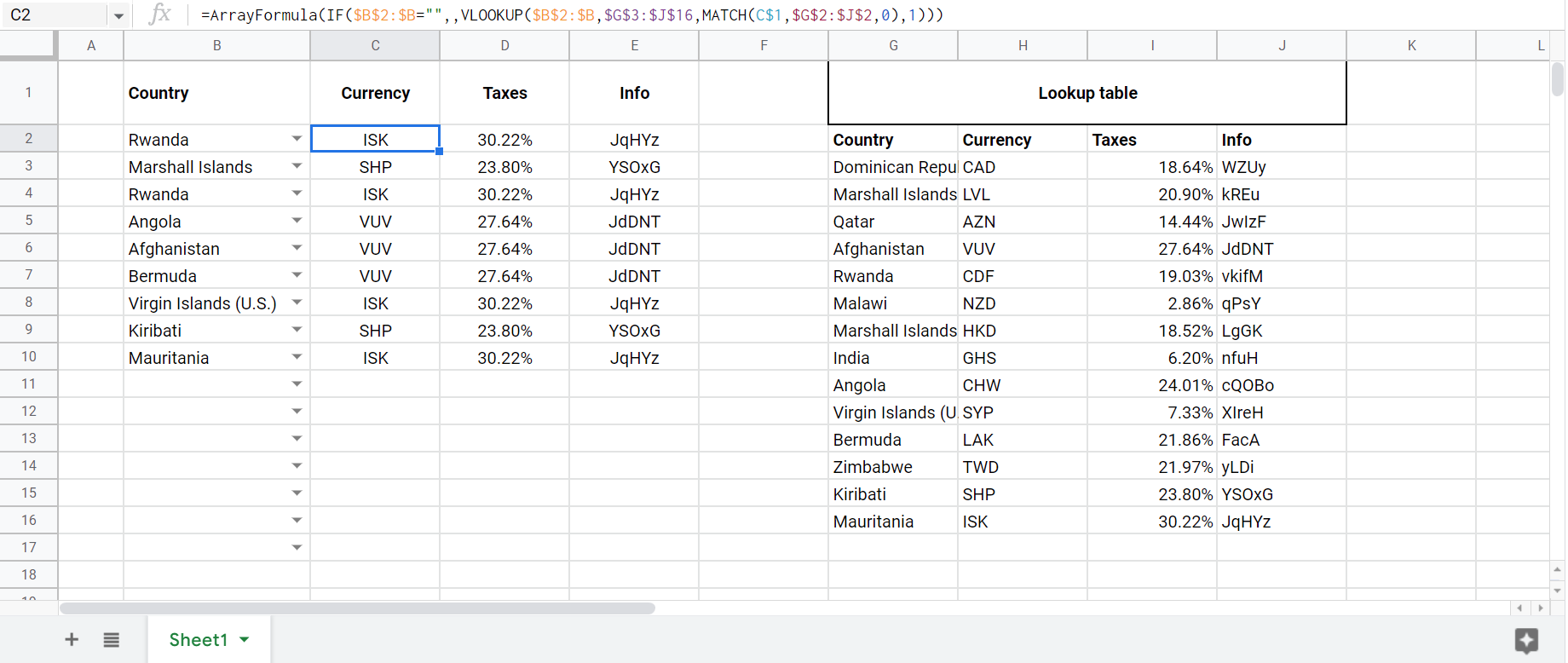Select lookup cell 'Dominican Repu' in column G

point(893,166)
